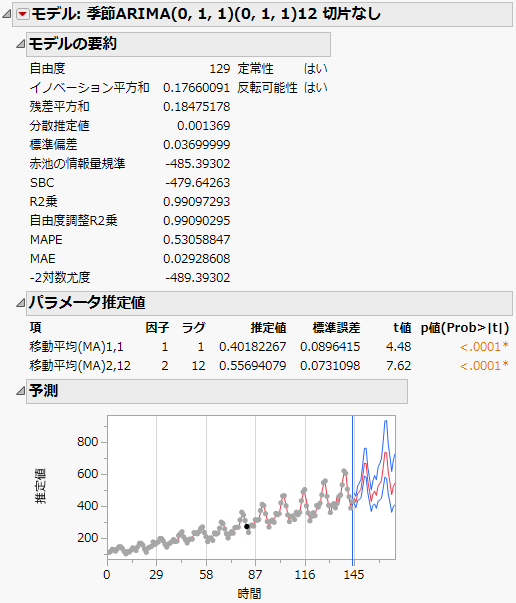The height and width of the screenshot is (603, 516).
Task: Collapse the パラメータ推定値 section
Action: coord(20,303)
